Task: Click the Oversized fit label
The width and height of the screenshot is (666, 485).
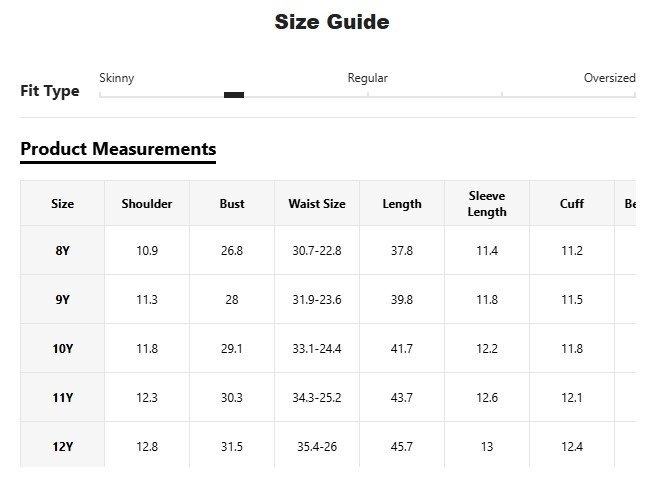Action: (609, 78)
